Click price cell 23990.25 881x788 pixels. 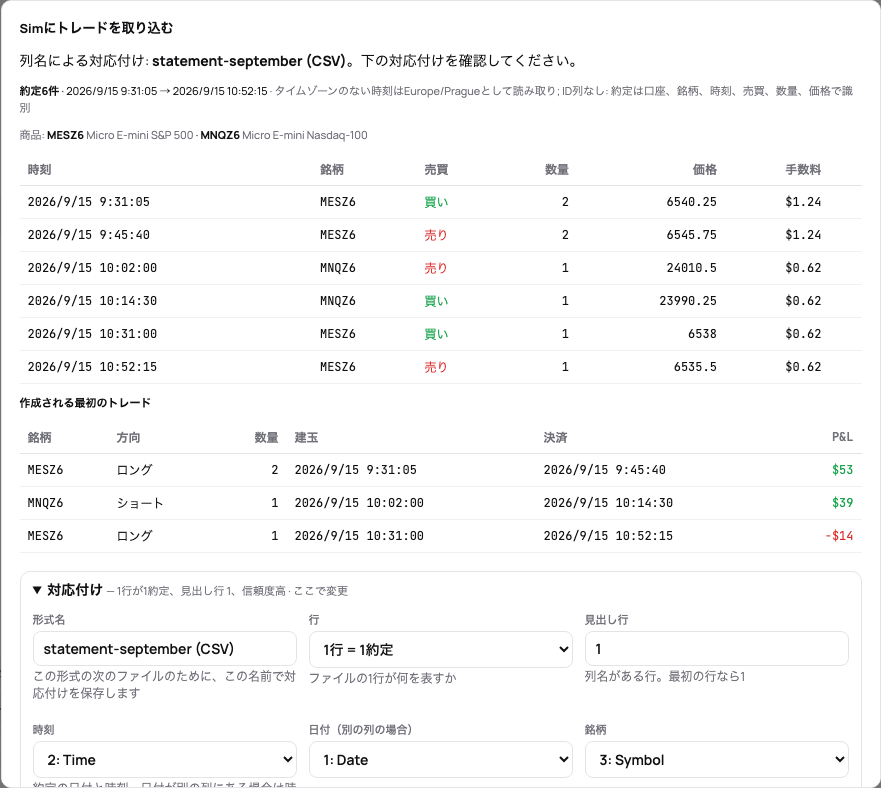[688, 301]
